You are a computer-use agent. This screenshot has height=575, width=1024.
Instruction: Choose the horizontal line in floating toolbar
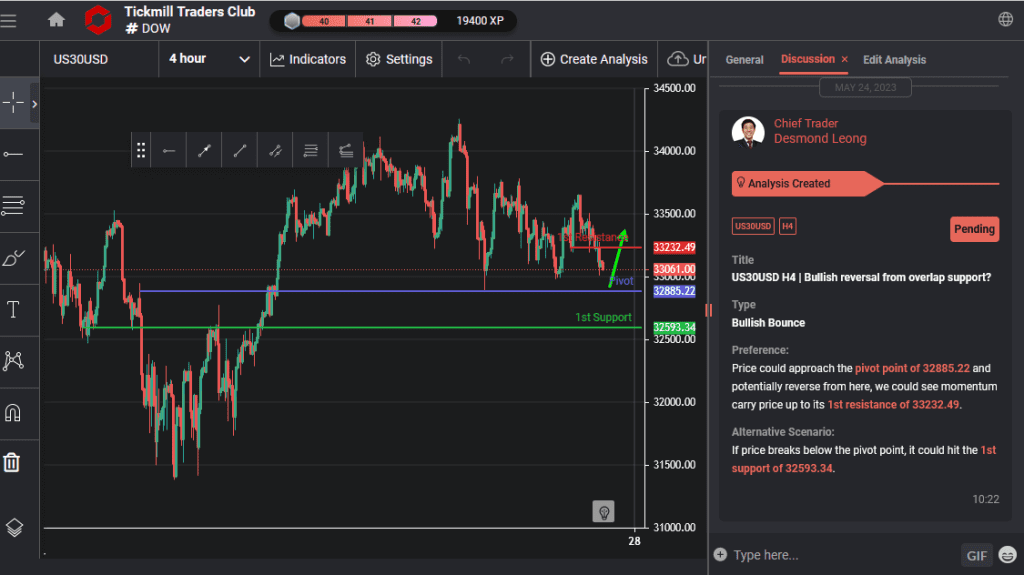pyautogui.click(x=169, y=151)
